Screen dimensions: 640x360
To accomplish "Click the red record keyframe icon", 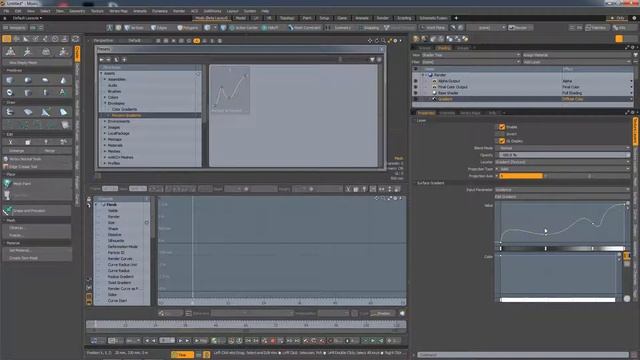I will pos(273,340).
